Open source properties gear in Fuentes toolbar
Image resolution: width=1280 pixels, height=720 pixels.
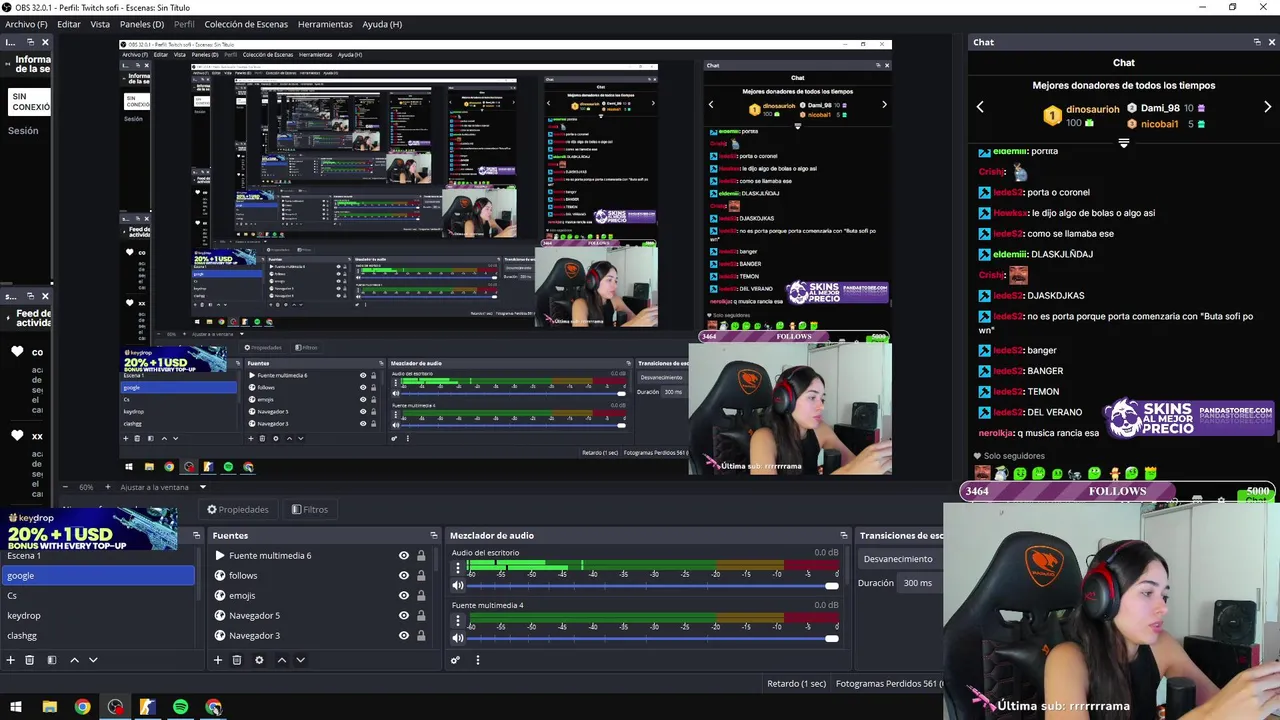click(x=259, y=660)
